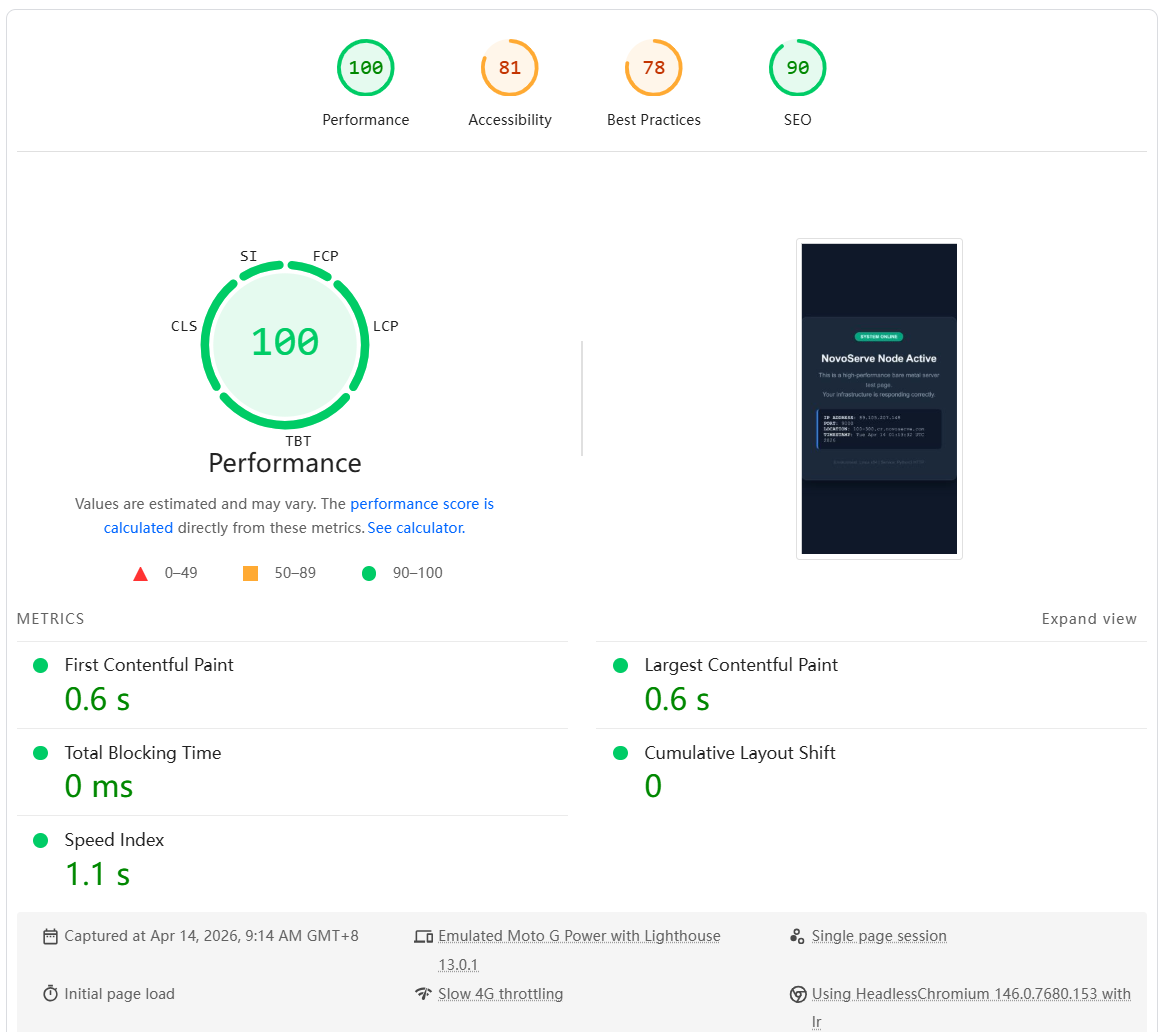Screen dimensions: 1166x1032
Task: Open the 'performance score is calculated' link
Action: pos(298,515)
